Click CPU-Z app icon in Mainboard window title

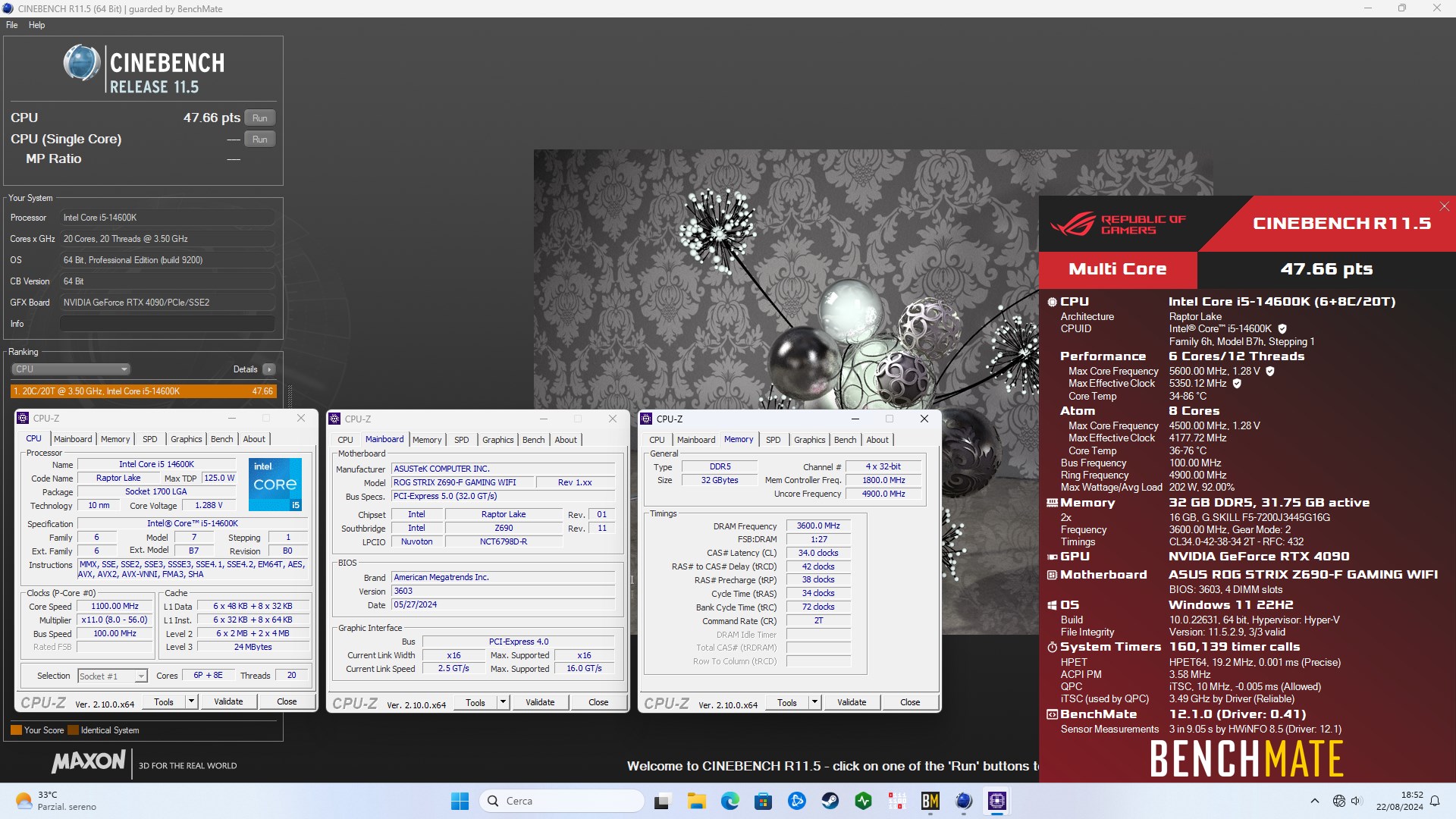(x=334, y=419)
